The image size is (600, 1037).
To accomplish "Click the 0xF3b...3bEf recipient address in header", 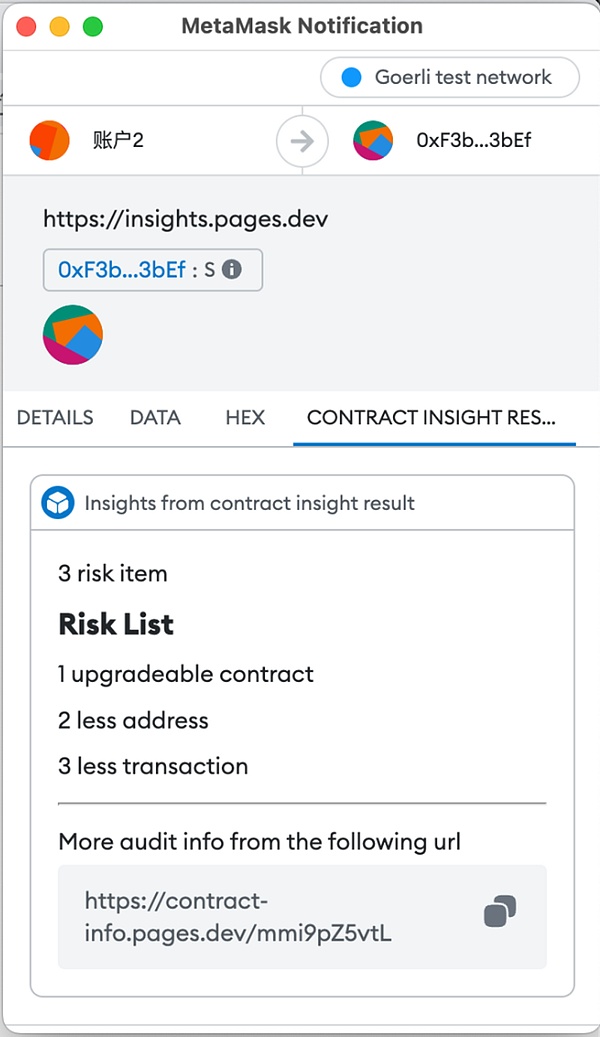I will tap(473, 140).
